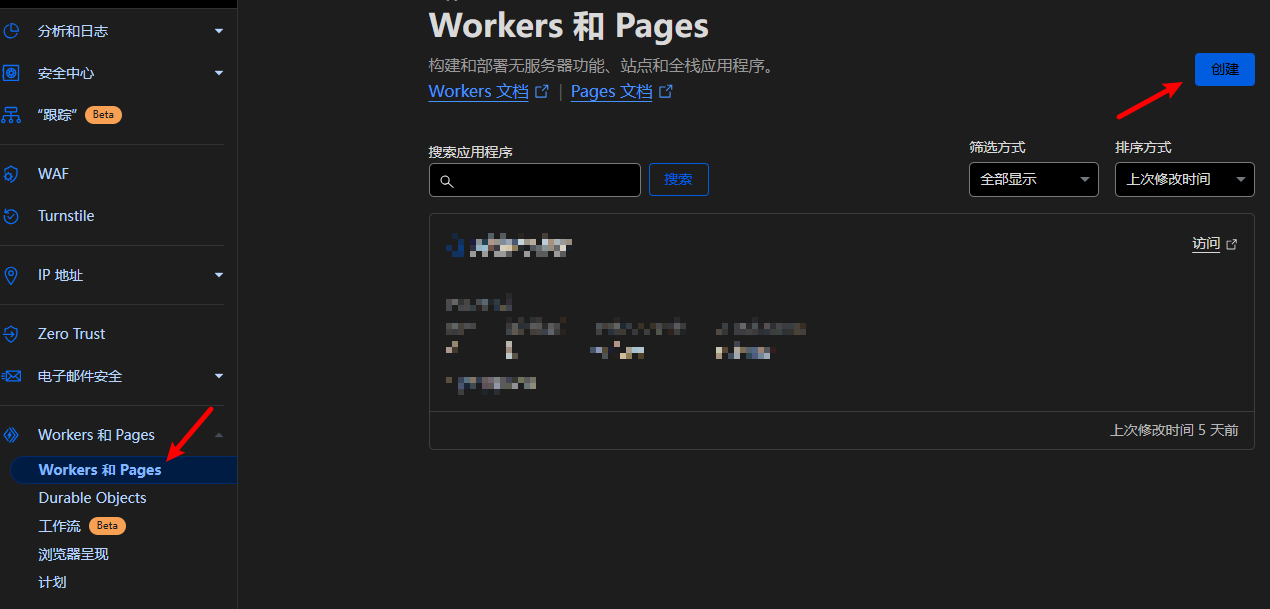Click the Turnstile sidebar icon
This screenshot has height=609, width=1270.
(x=11, y=216)
